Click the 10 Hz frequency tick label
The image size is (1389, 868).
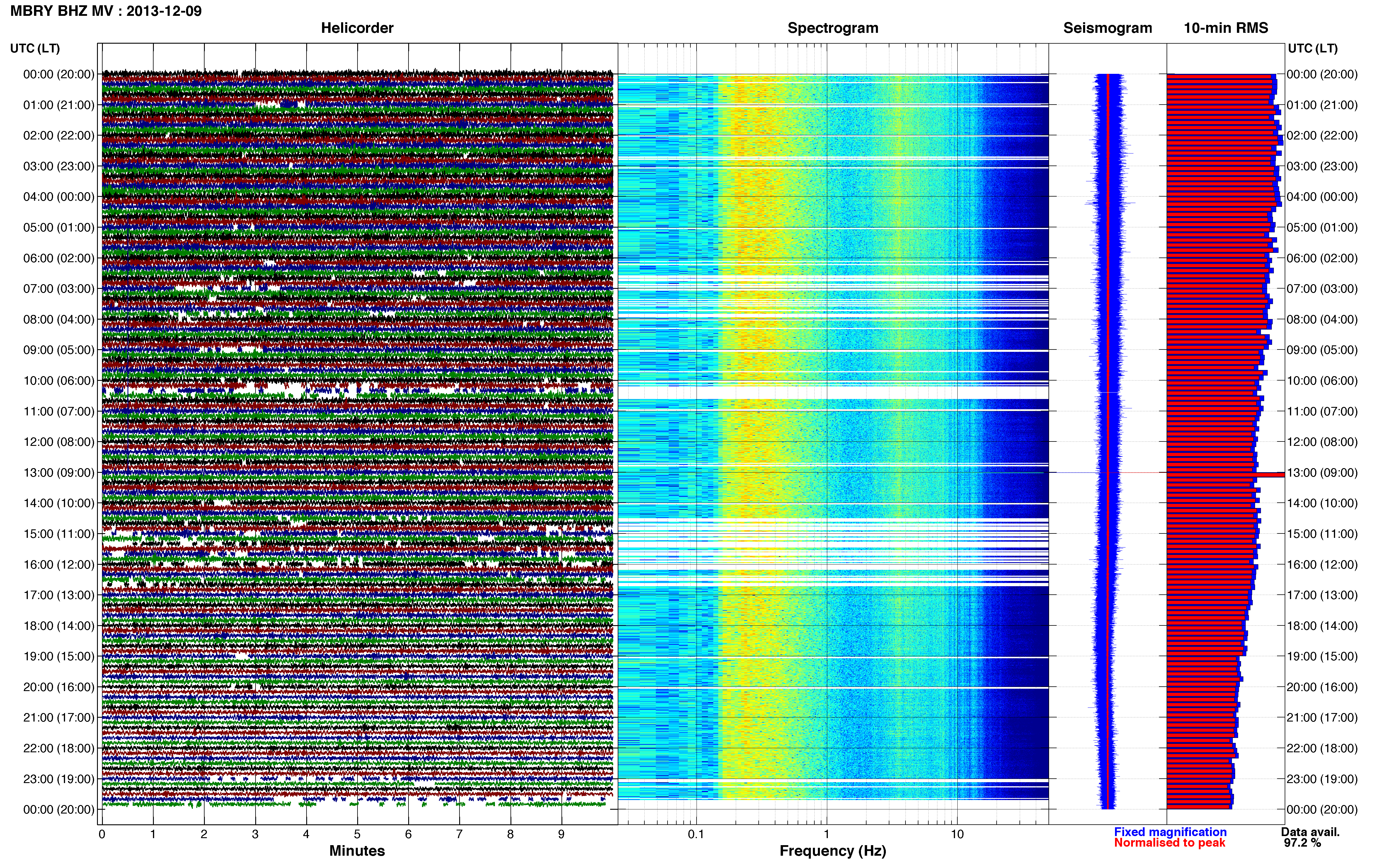pyautogui.click(x=957, y=834)
